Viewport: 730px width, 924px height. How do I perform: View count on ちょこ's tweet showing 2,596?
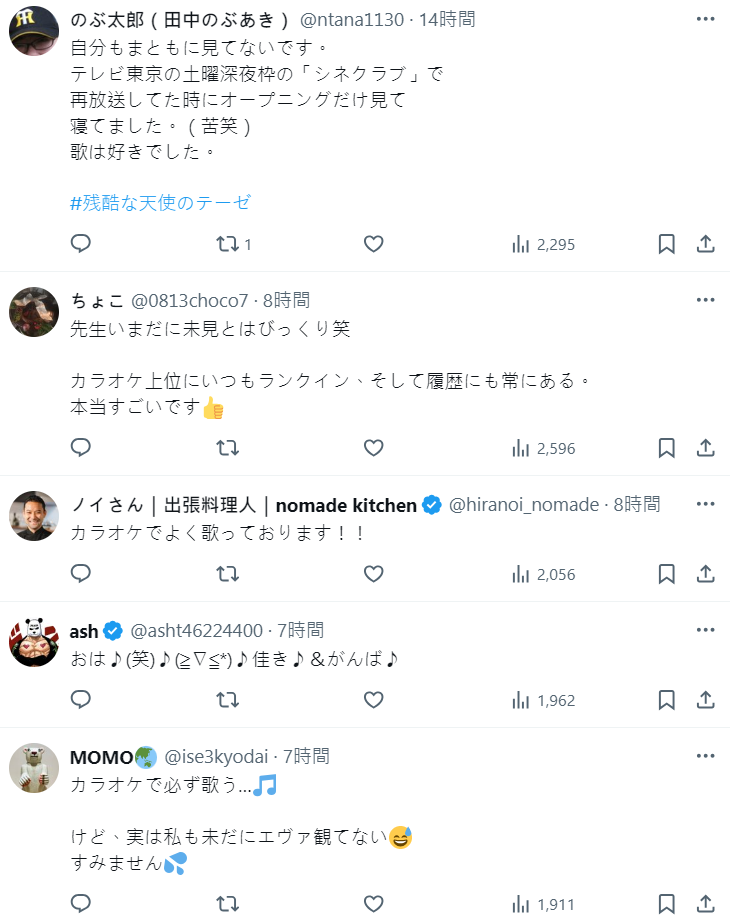(x=543, y=448)
